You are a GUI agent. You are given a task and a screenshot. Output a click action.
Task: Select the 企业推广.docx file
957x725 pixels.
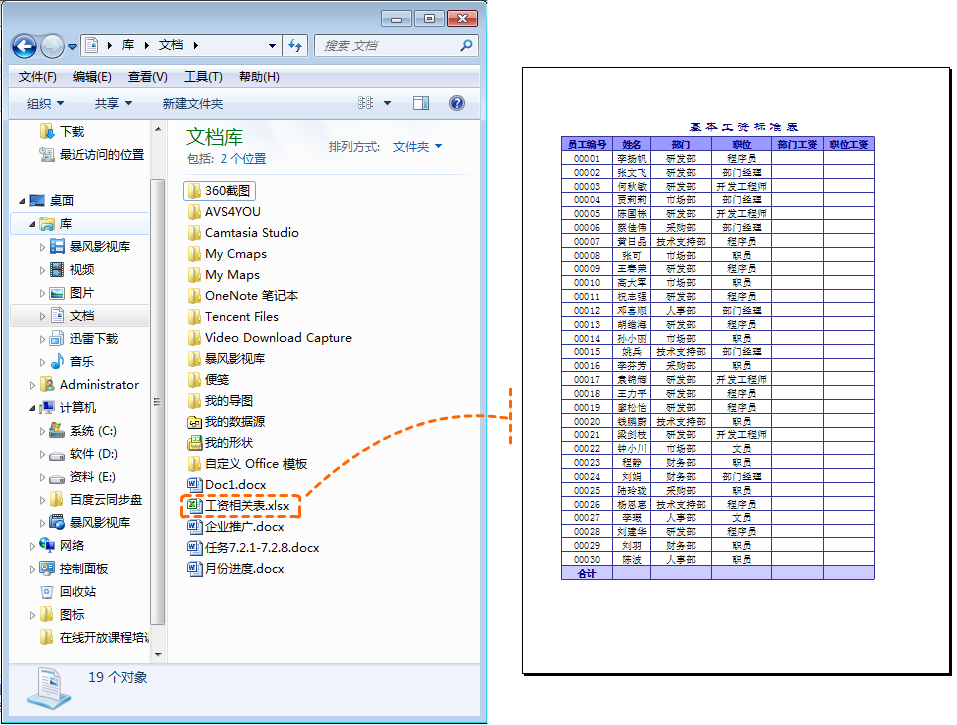click(x=236, y=527)
